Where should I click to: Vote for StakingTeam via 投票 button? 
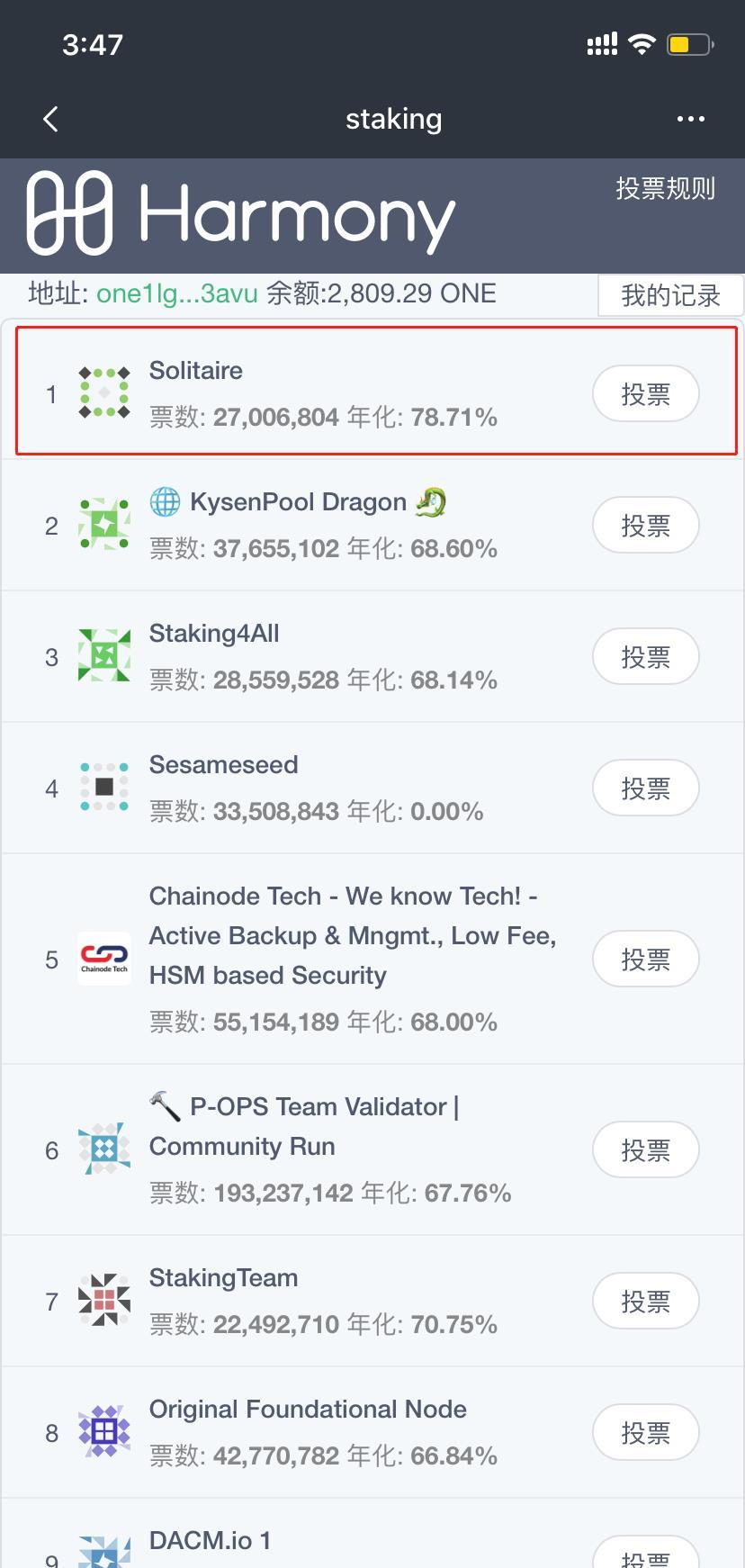(x=646, y=1302)
